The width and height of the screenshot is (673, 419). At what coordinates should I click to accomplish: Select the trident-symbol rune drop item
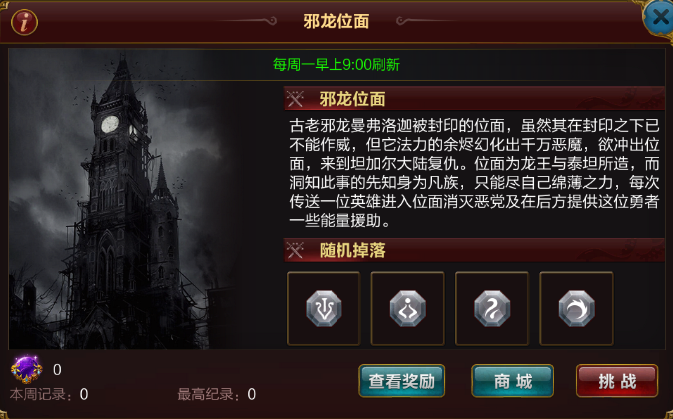coord(324,308)
